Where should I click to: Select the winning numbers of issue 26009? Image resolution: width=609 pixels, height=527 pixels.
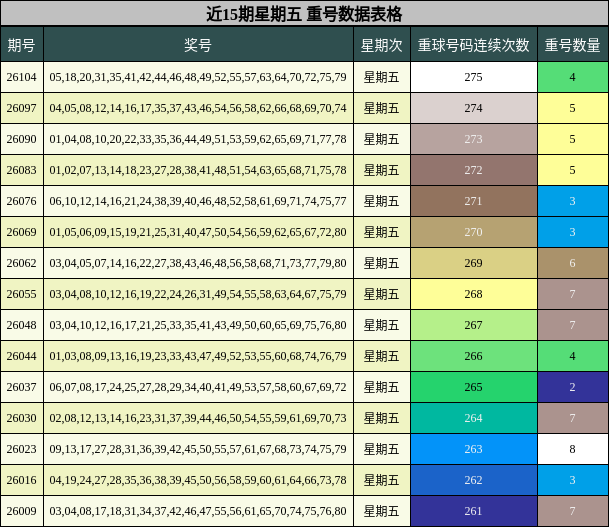pos(198,511)
